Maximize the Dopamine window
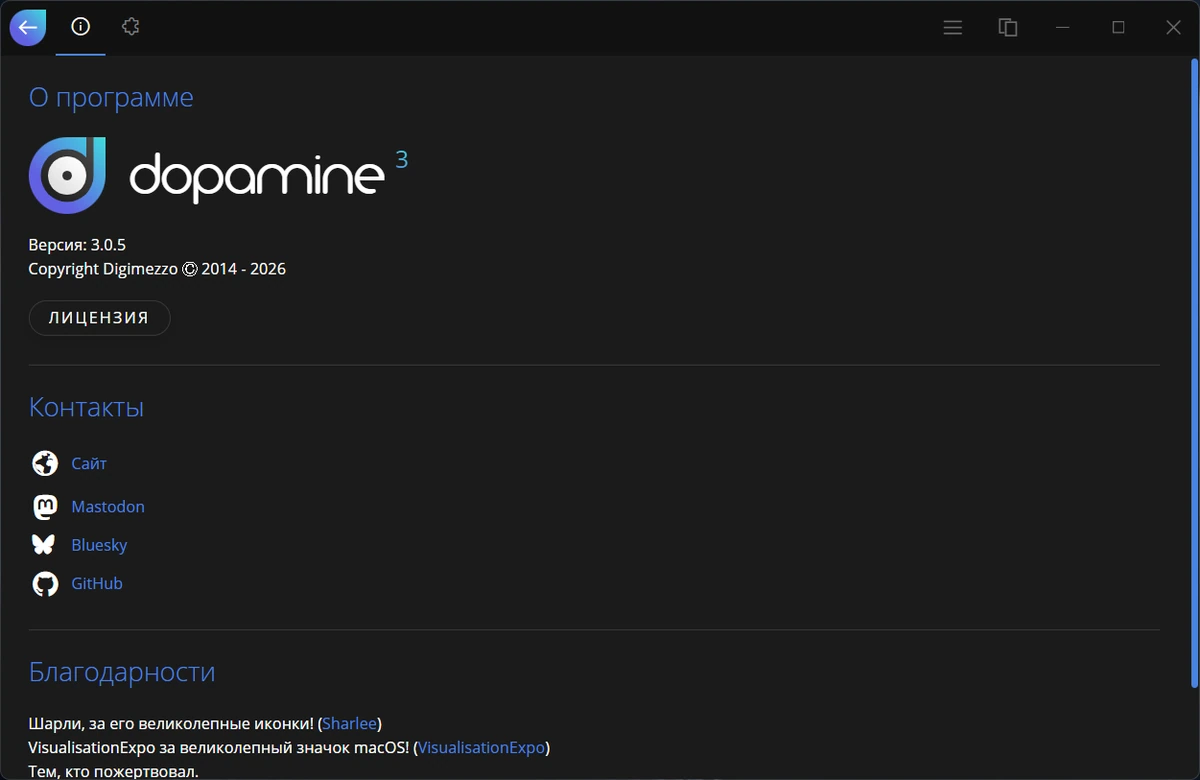 (x=1118, y=28)
